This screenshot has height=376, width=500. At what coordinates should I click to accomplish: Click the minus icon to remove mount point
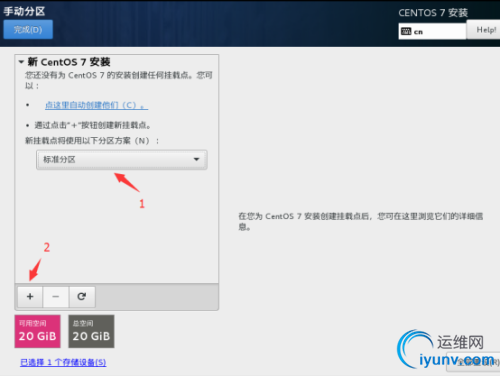click(56, 296)
